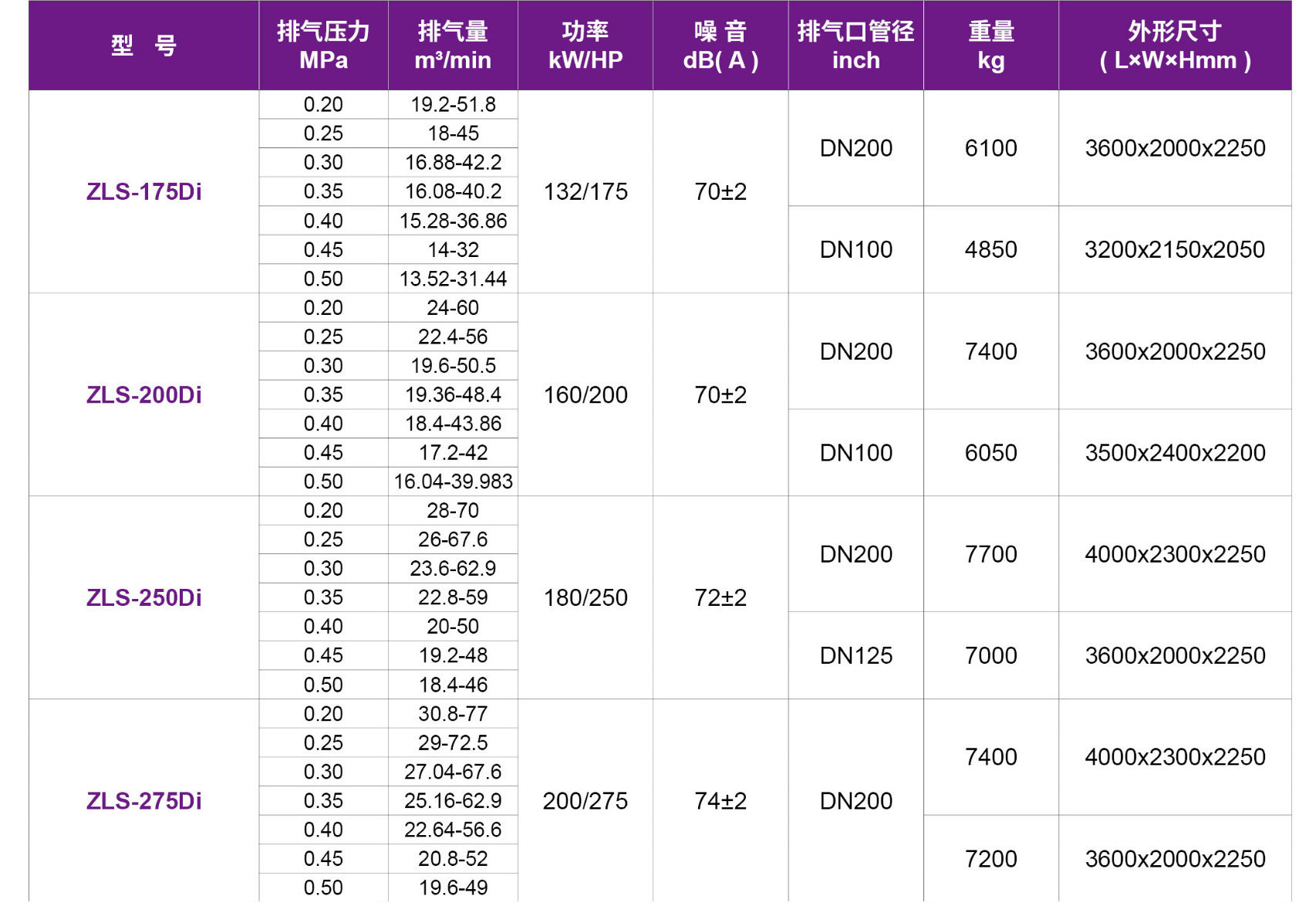Click the 180/250 power cell
1316x903 pixels.
(585, 597)
